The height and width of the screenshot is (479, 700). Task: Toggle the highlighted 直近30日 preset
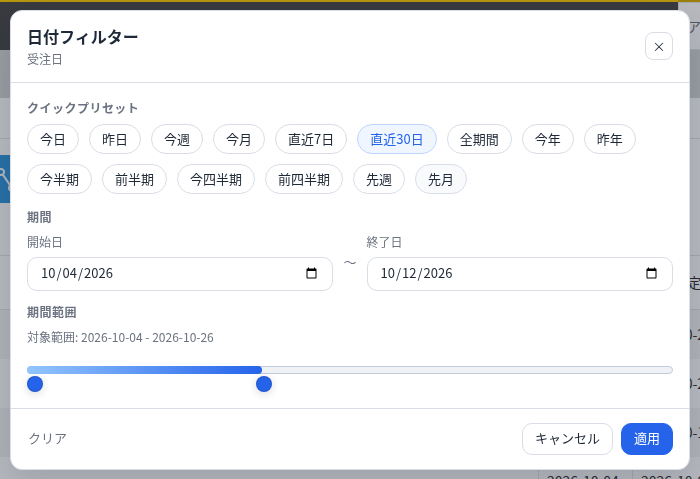396,139
